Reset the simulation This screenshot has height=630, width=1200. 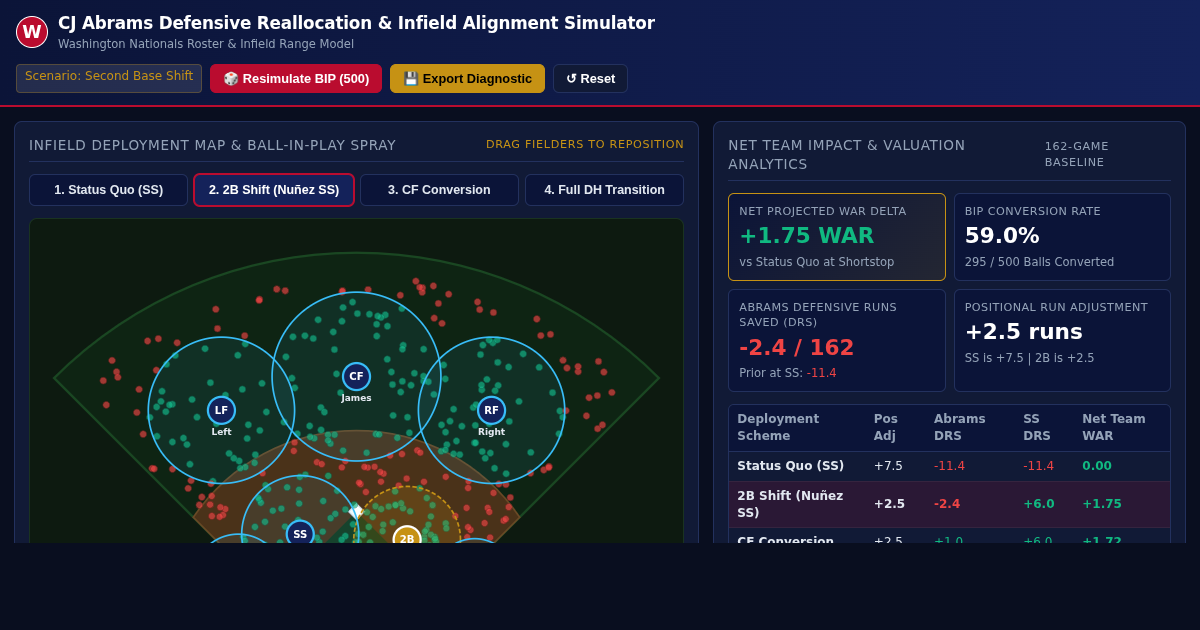point(590,79)
